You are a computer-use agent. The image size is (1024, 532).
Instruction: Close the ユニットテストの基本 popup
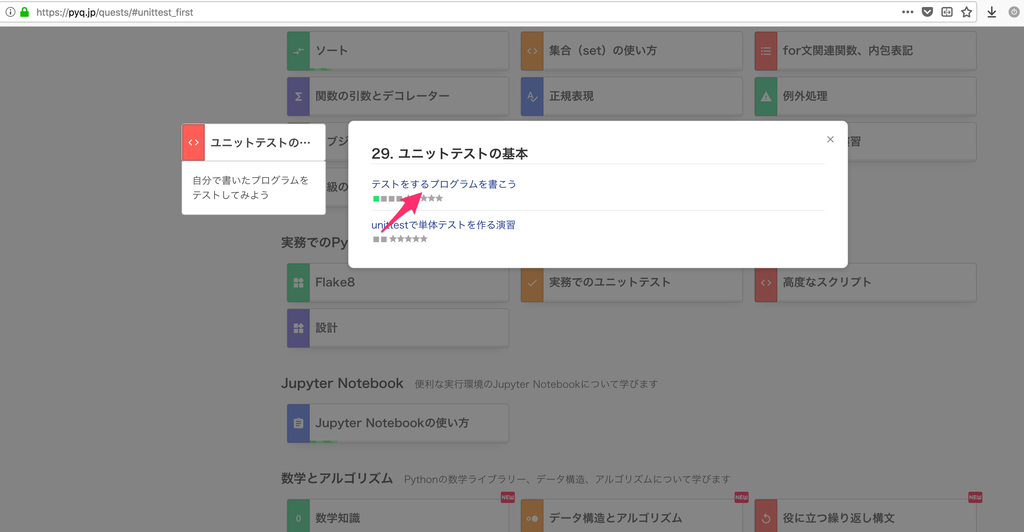[x=830, y=139]
